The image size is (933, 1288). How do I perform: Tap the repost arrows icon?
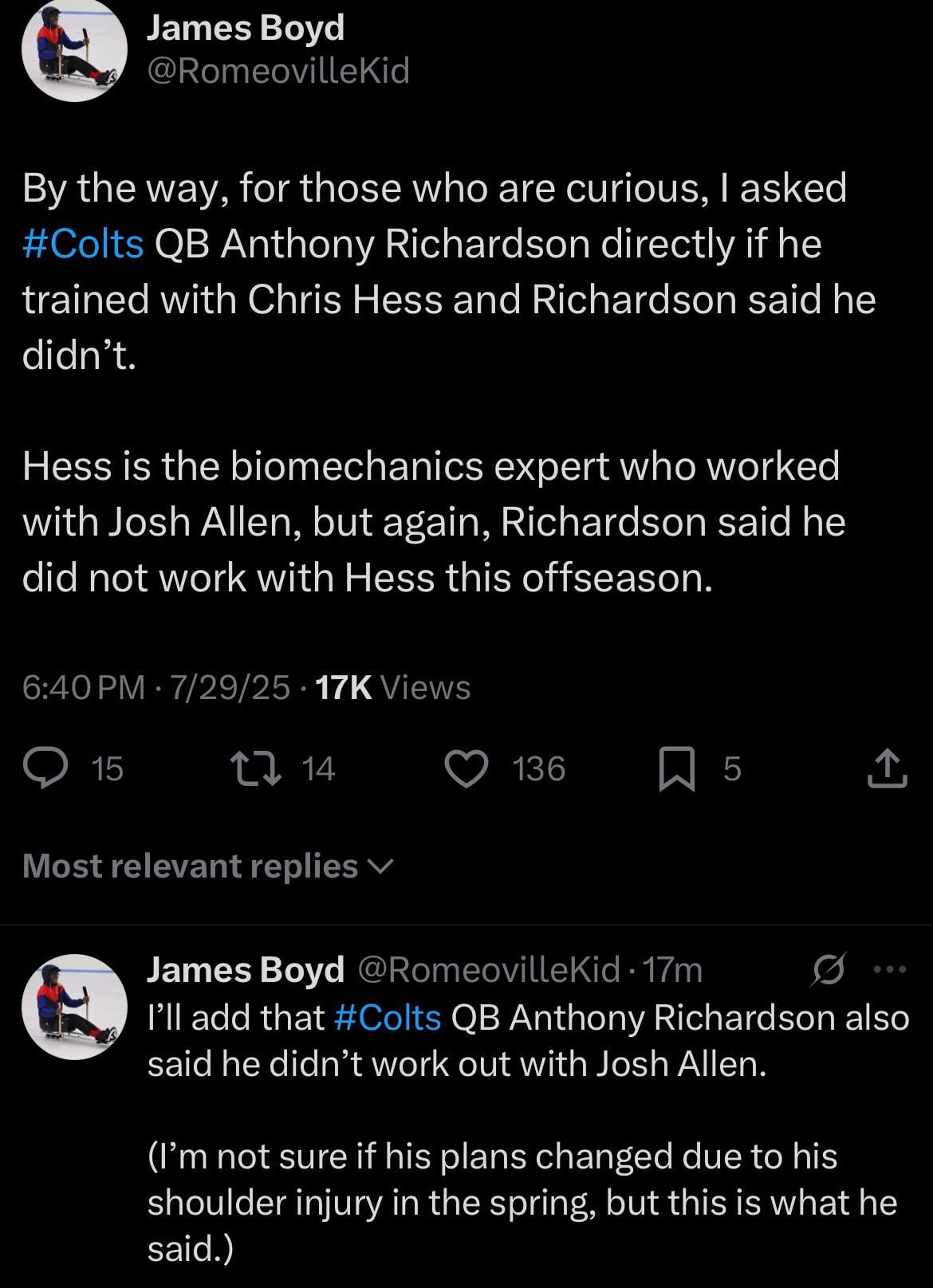[252, 768]
